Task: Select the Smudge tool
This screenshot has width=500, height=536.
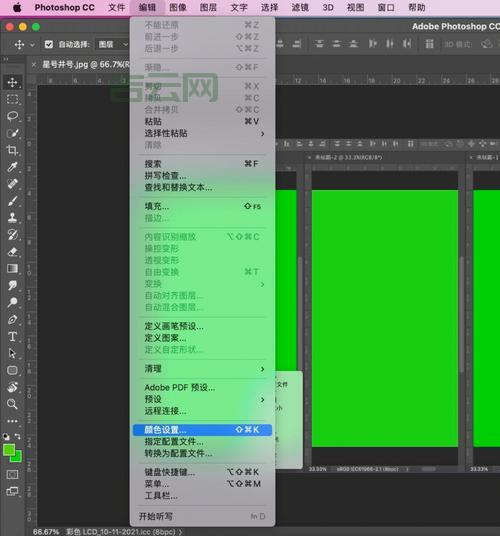Action: [x=13, y=285]
